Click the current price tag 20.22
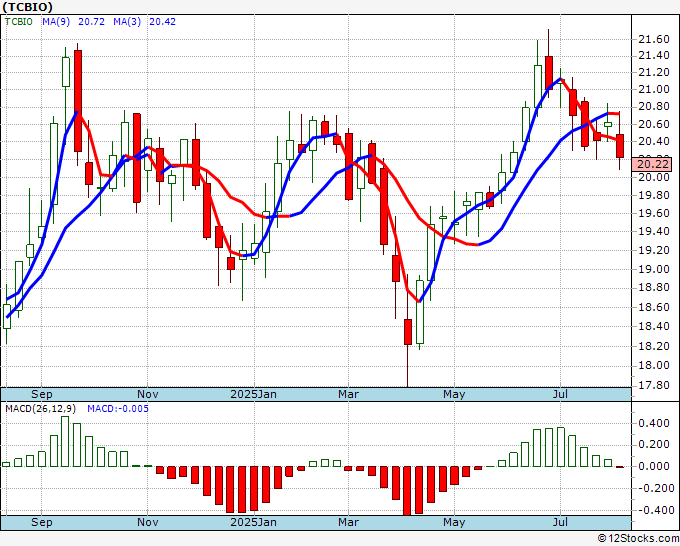This screenshot has height=546, width=680. pyautogui.click(x=654, y=164)
